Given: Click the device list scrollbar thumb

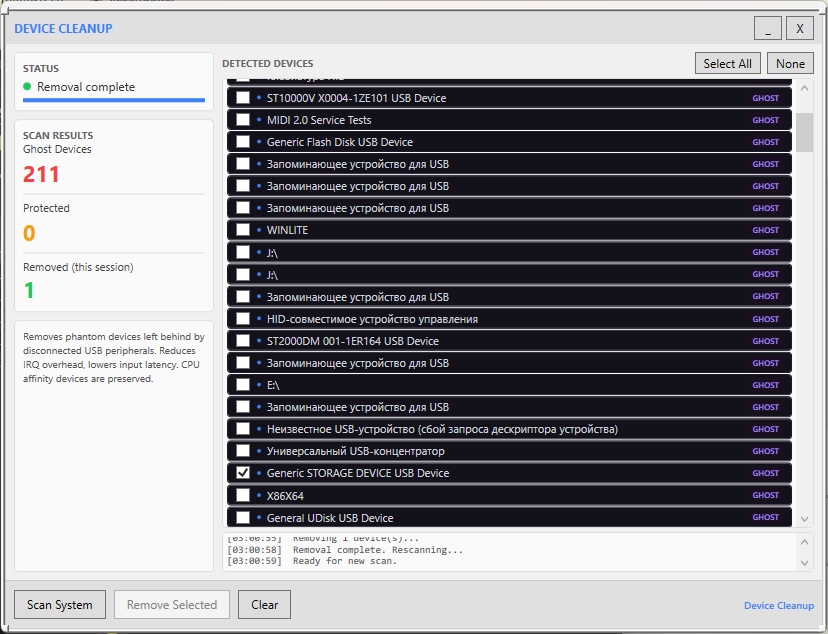Looking at the screenshot, I should [x=804, y=132].
